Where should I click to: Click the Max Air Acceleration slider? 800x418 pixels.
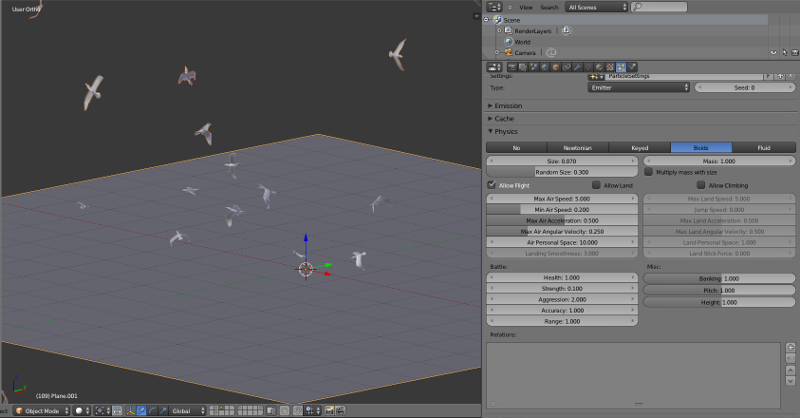562,220
